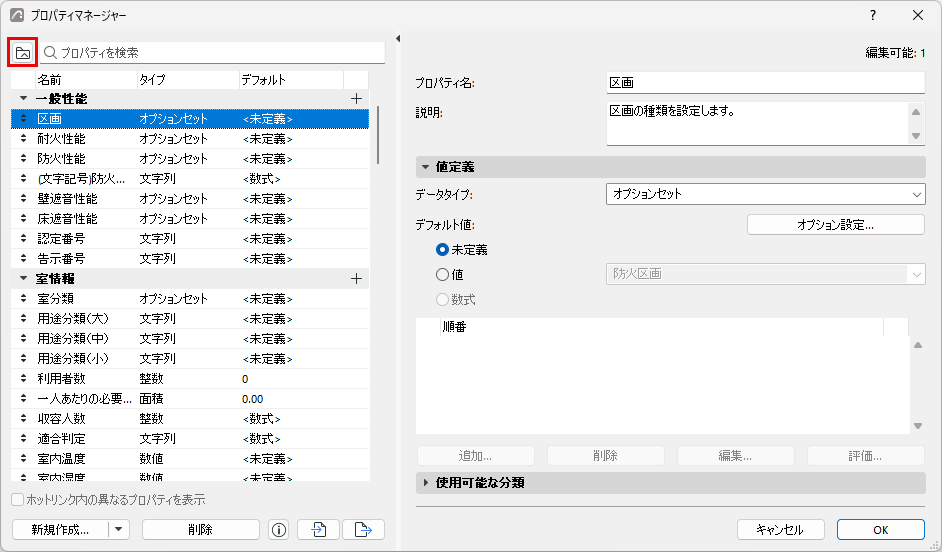Click the reorder handle of 利用者数 row
Viewport: 942px width, 552px height.
pos(23,379)
